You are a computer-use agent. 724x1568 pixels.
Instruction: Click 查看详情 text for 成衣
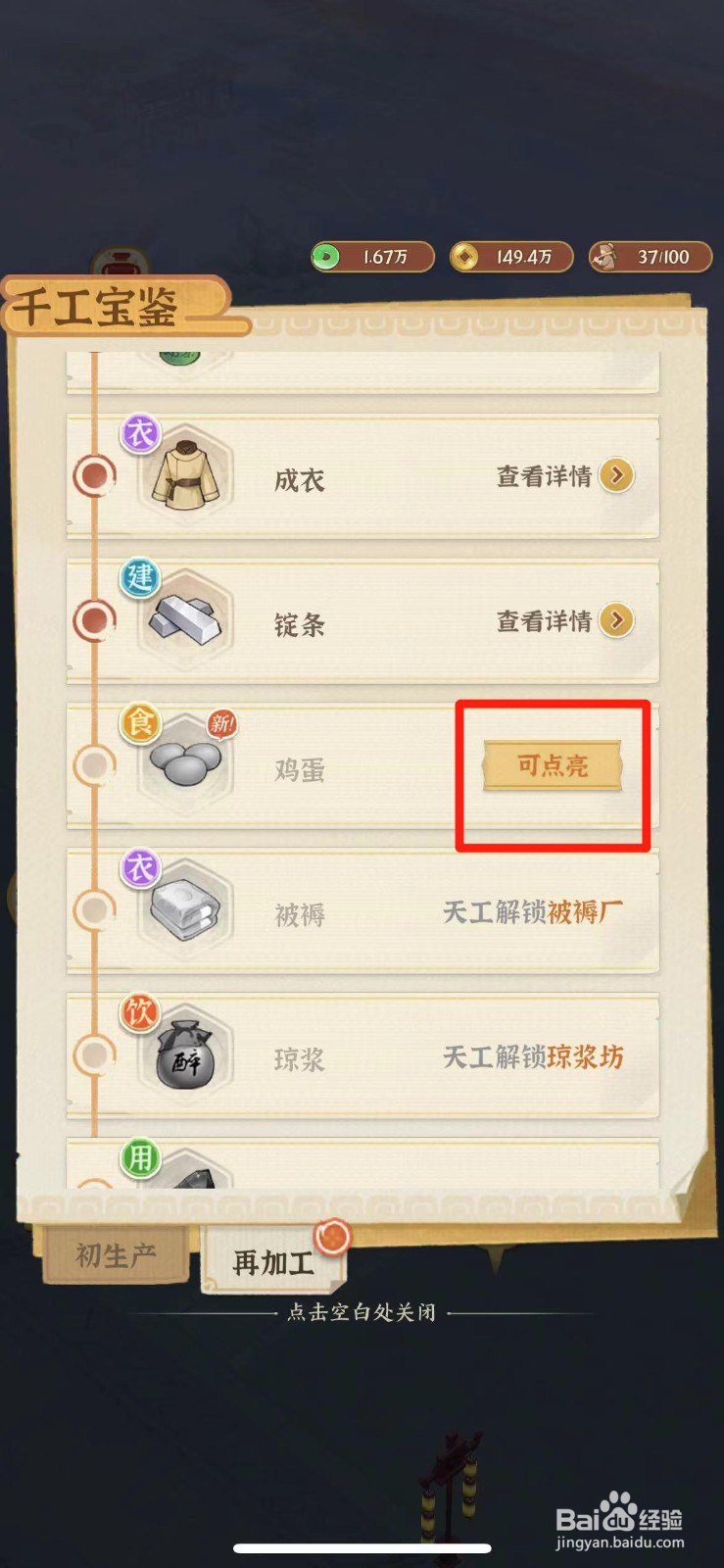tap(544, 476)
